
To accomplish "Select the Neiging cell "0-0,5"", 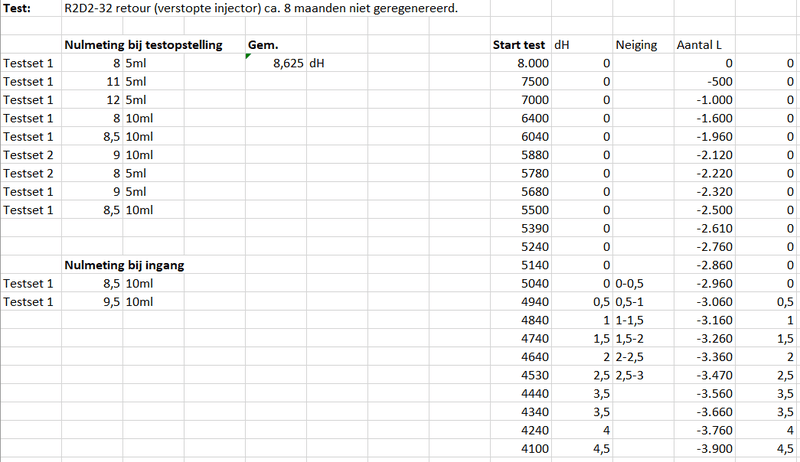I will (629, 284).
